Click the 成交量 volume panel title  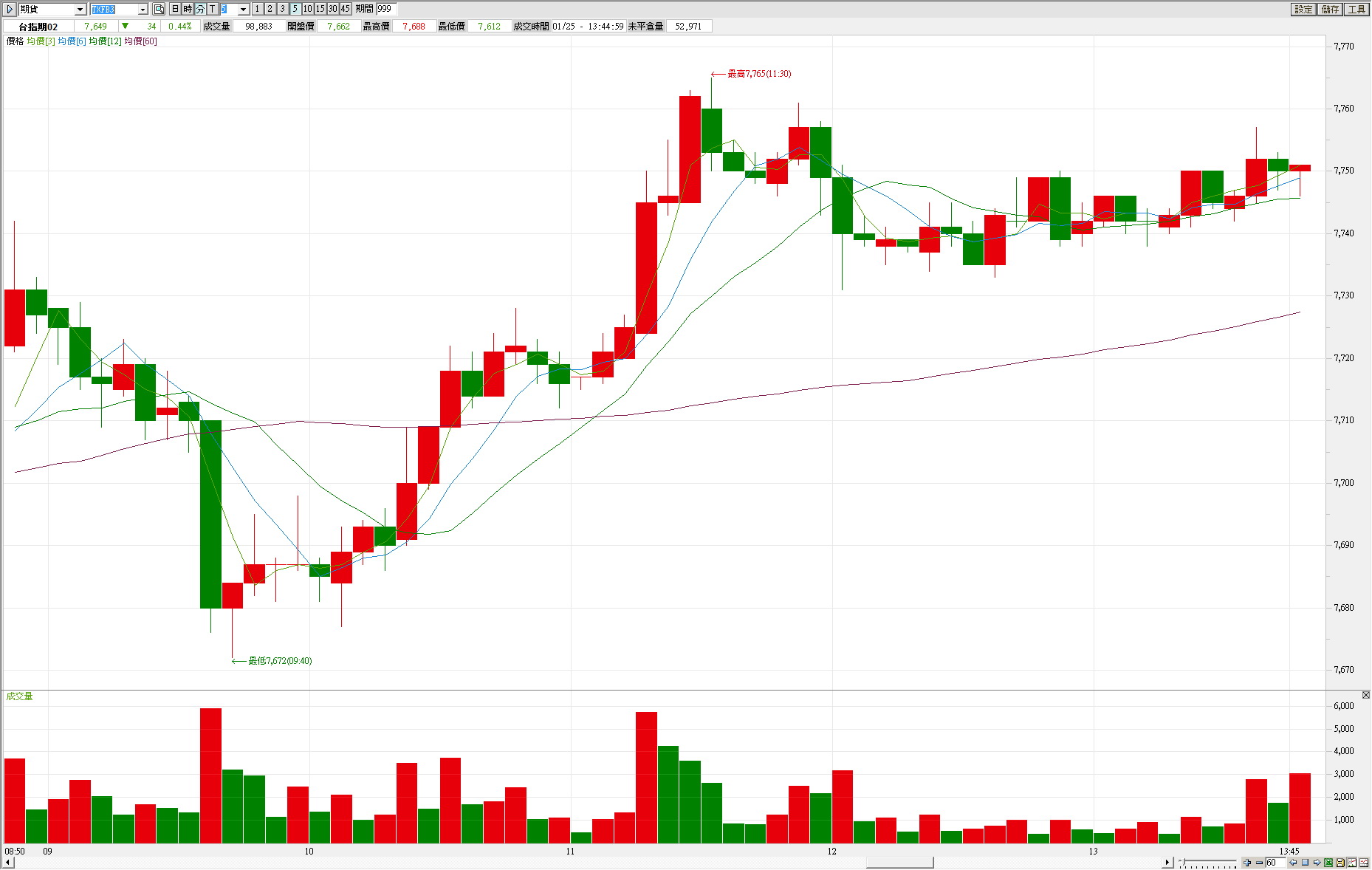(x=19, y=696)
